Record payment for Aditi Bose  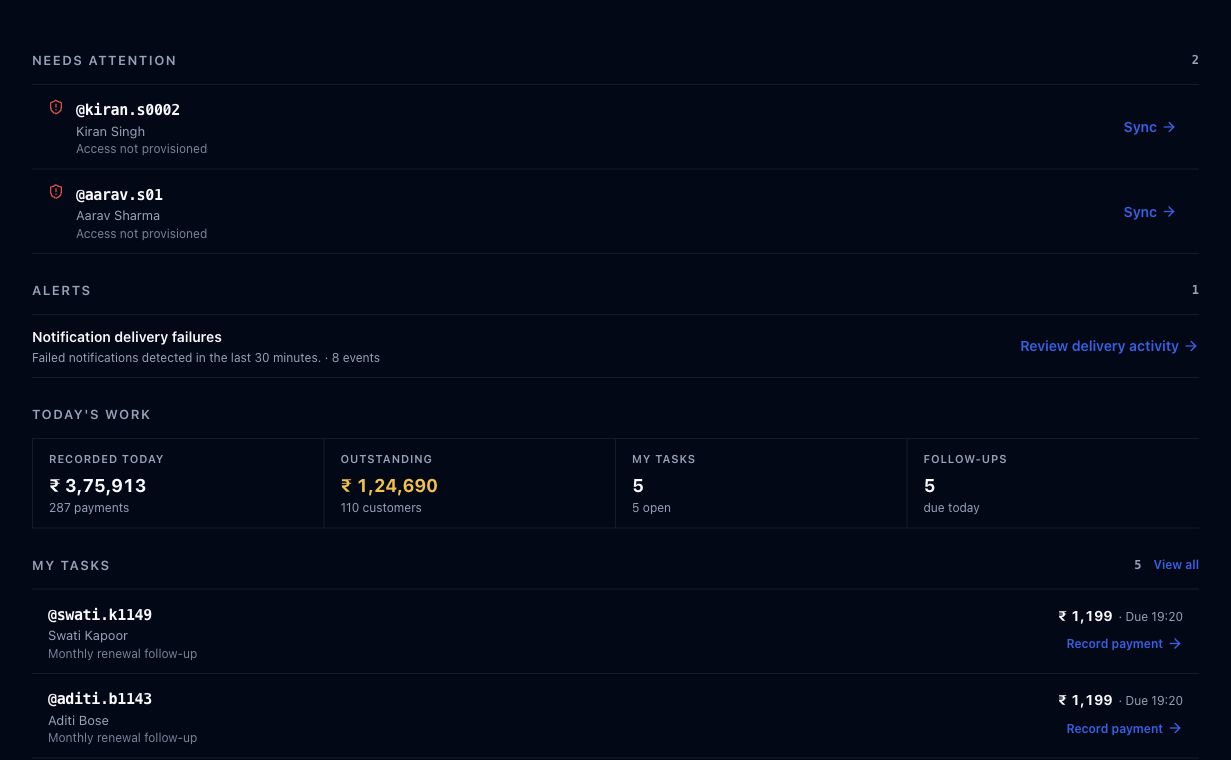pyautogui.click(x=1124, y=729)
